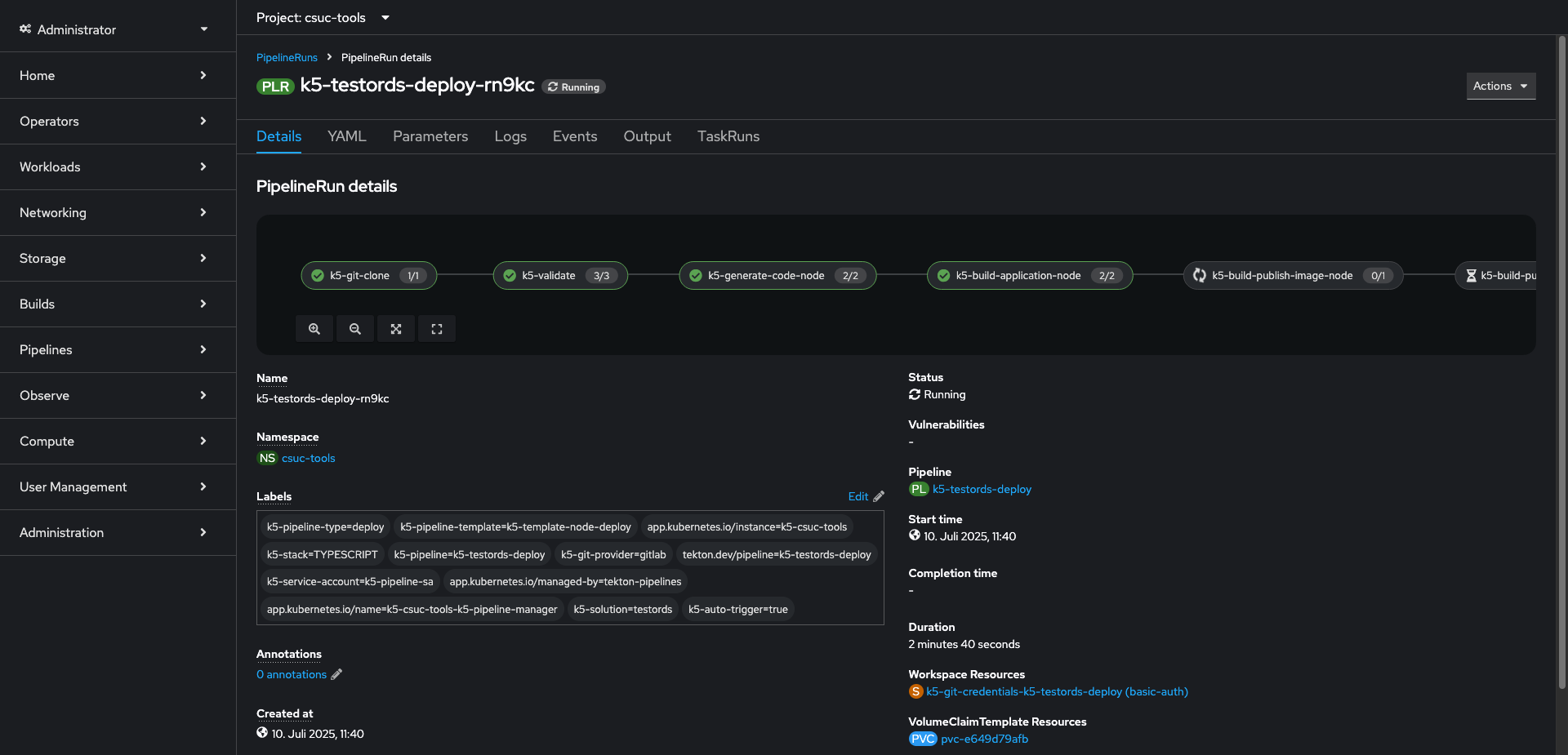Viewport: 1568px width, 755px height.
Task: Expand the Workloads sidebar section
Action: [x=118, y=167]
